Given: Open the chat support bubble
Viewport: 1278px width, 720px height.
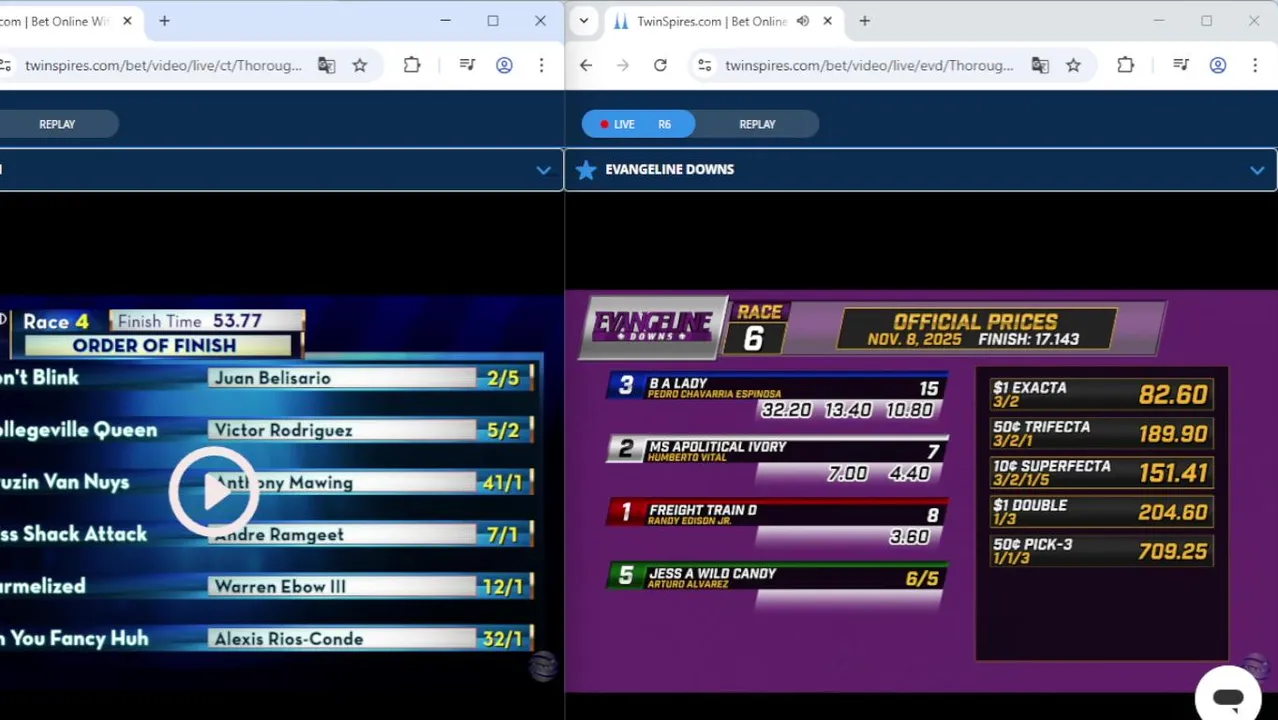Looking at the screenshot, I should pyautogui.click(x=1228, y=697).
